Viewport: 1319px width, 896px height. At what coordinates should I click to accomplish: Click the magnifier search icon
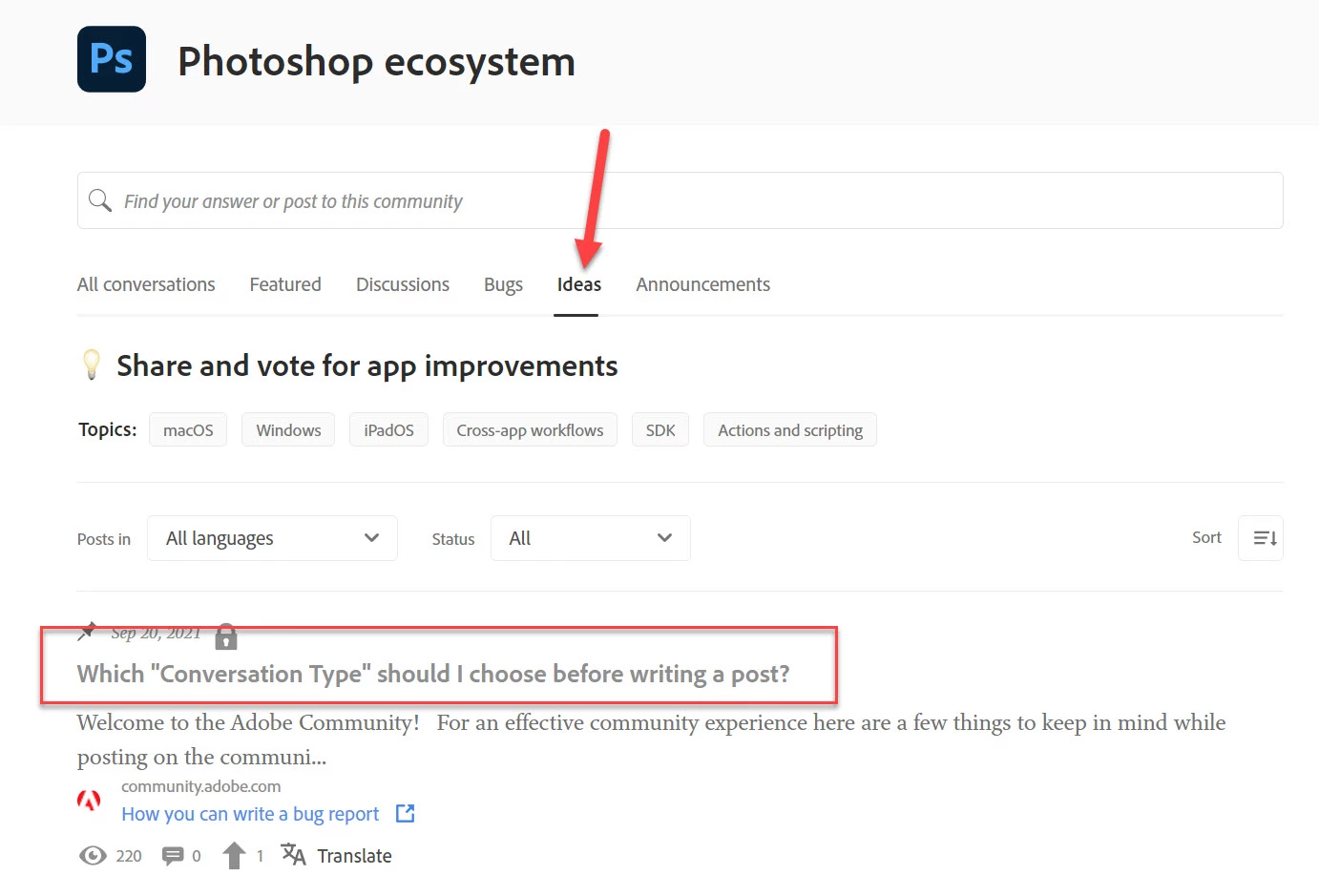click(x=100, y=200)
